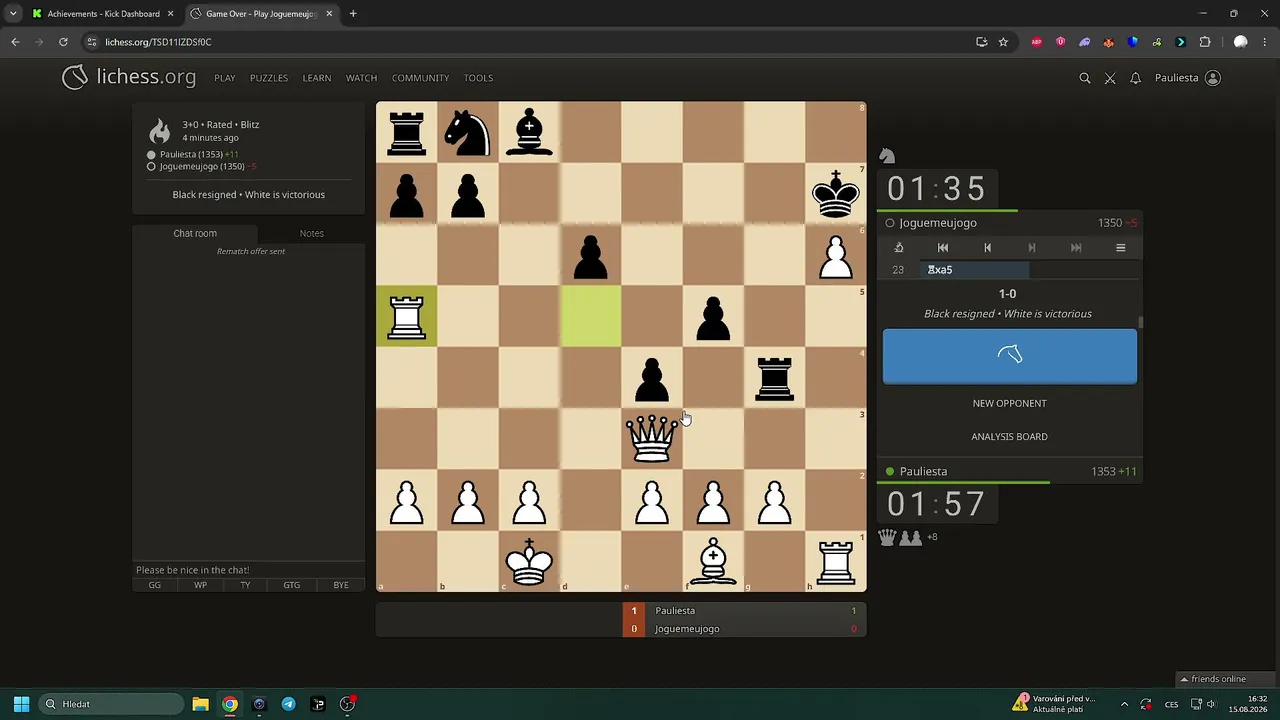Step back one move

point(987,248)
